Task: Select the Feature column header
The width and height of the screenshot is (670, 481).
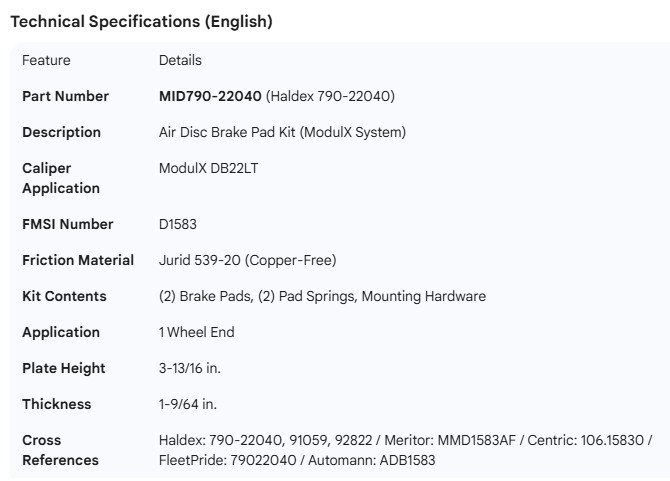Action: pos(46,60)
